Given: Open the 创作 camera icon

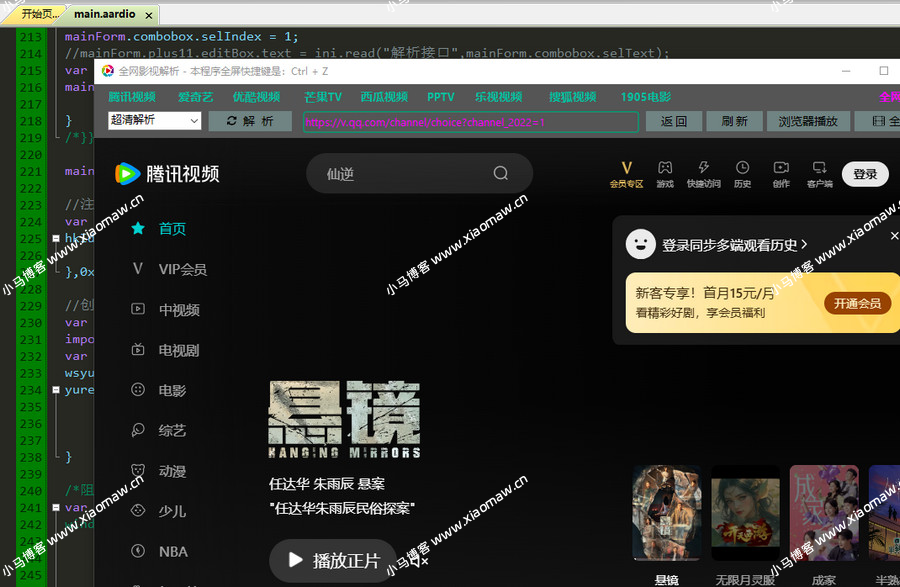Looking at the screenshot, I should tap(781, 174).
